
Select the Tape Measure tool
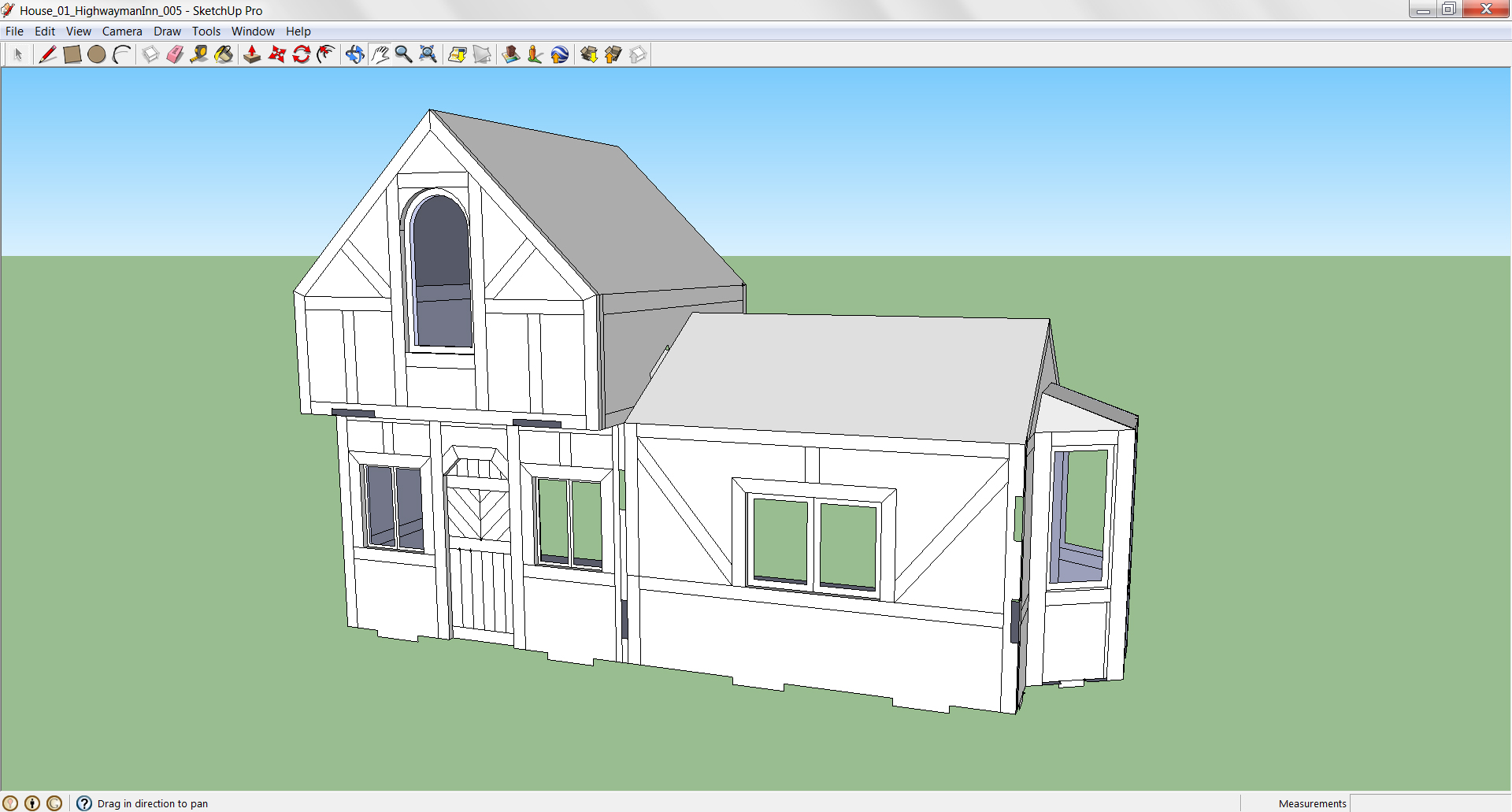[x=199, y=54]
